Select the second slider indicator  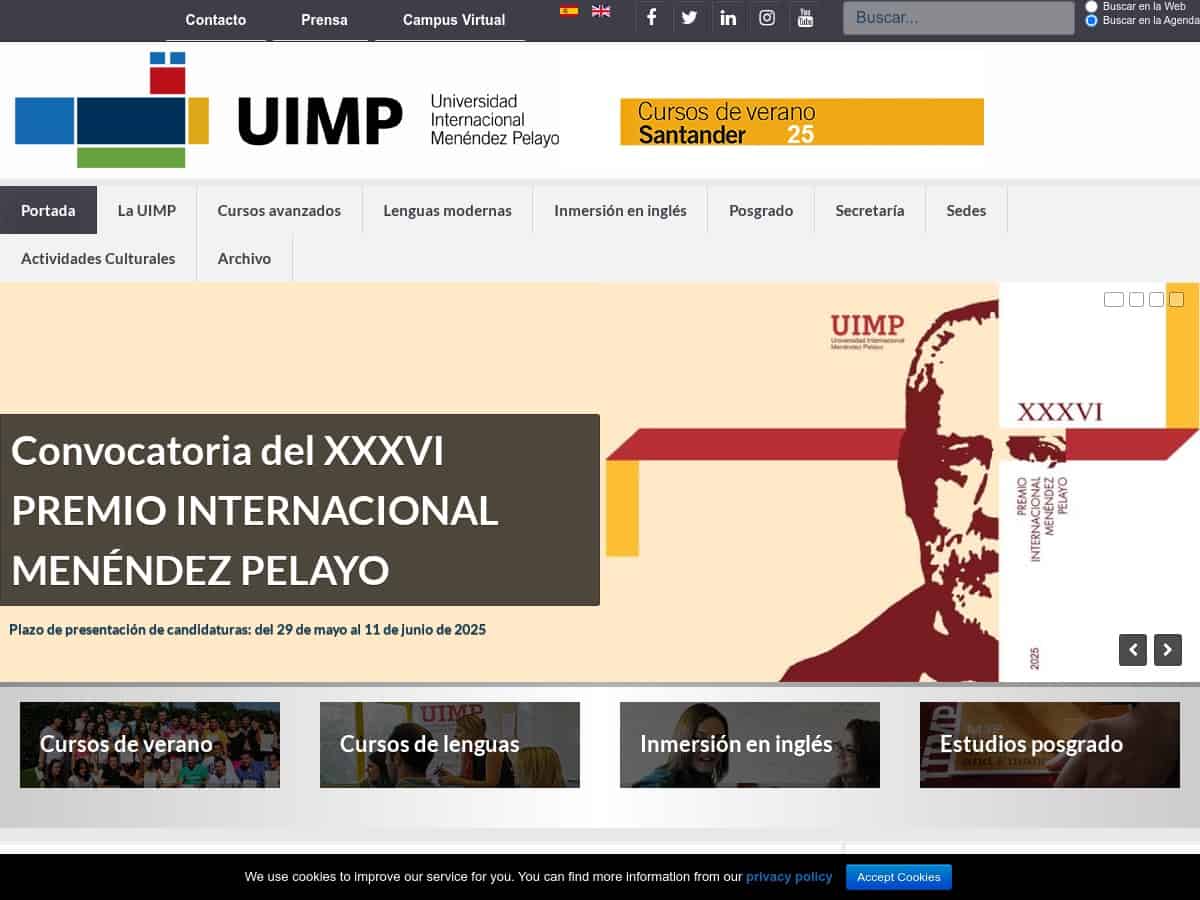[x=1136, y=299]
